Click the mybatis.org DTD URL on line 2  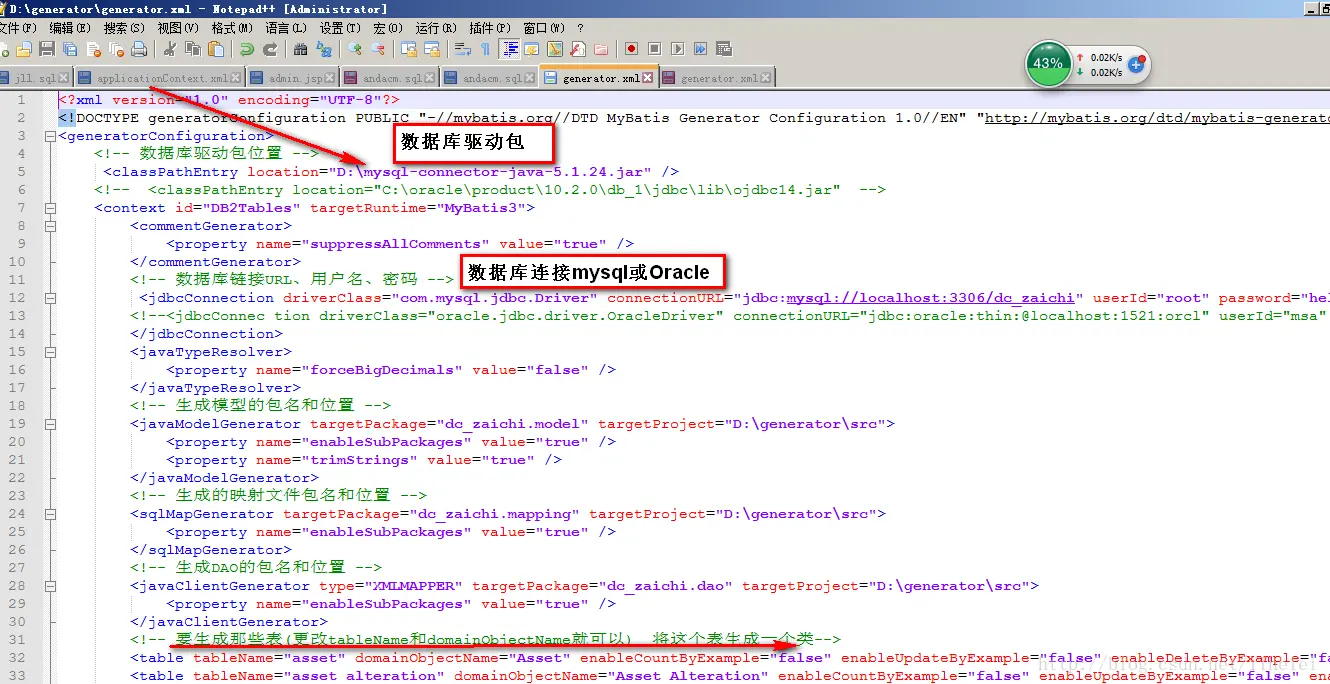[x=1157, y=118]
